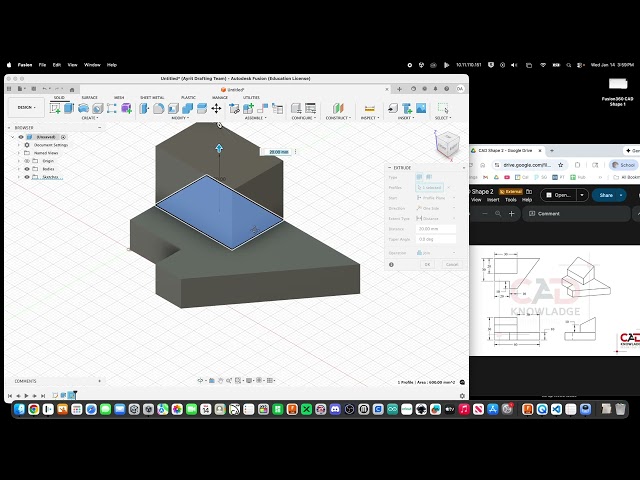The image size is (640, 480).
Task: Open the Operation Join dropdown
Action: tap(436, 253)
